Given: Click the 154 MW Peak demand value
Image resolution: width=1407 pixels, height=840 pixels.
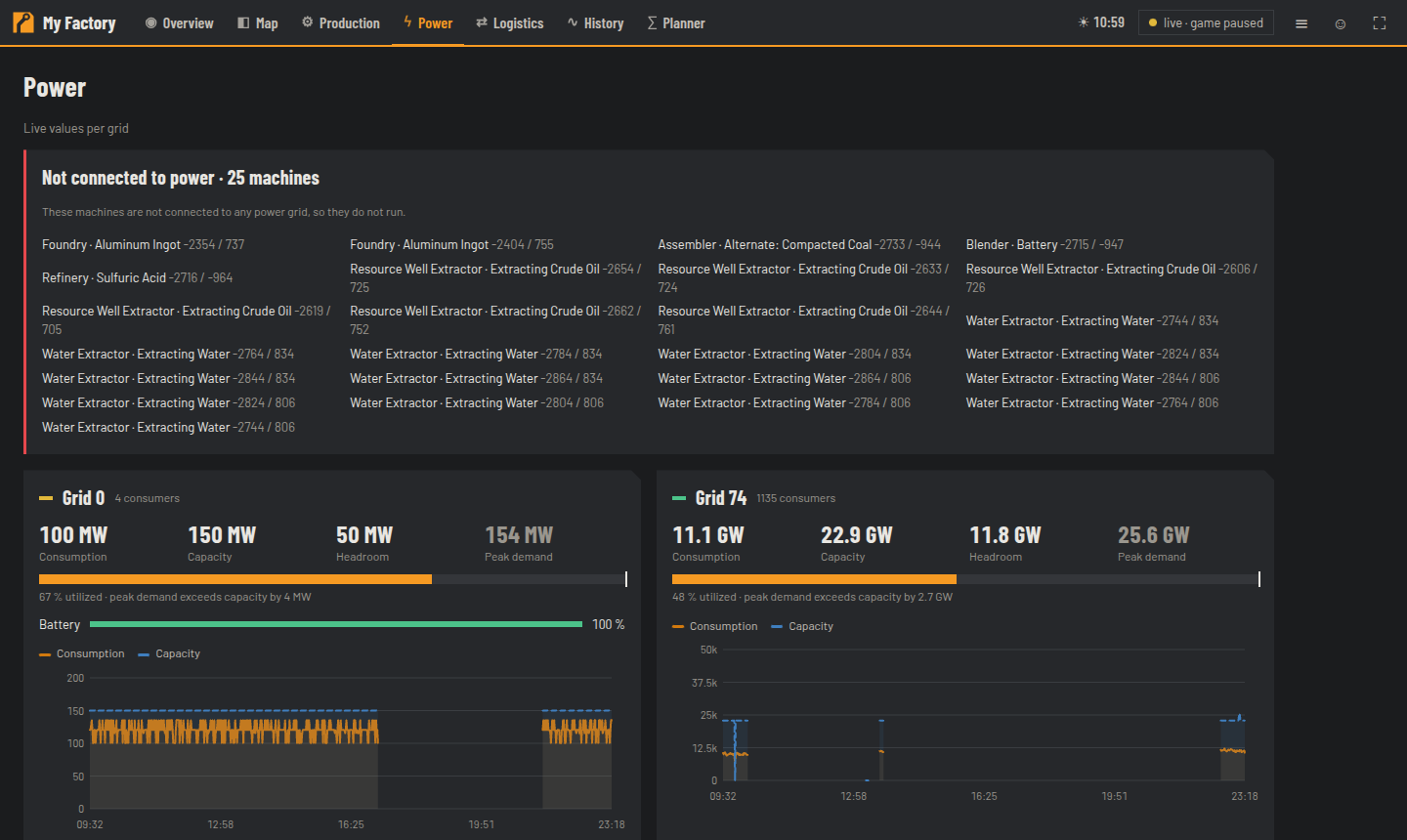Looking at the screenshot, I should [x=519, y=535].
